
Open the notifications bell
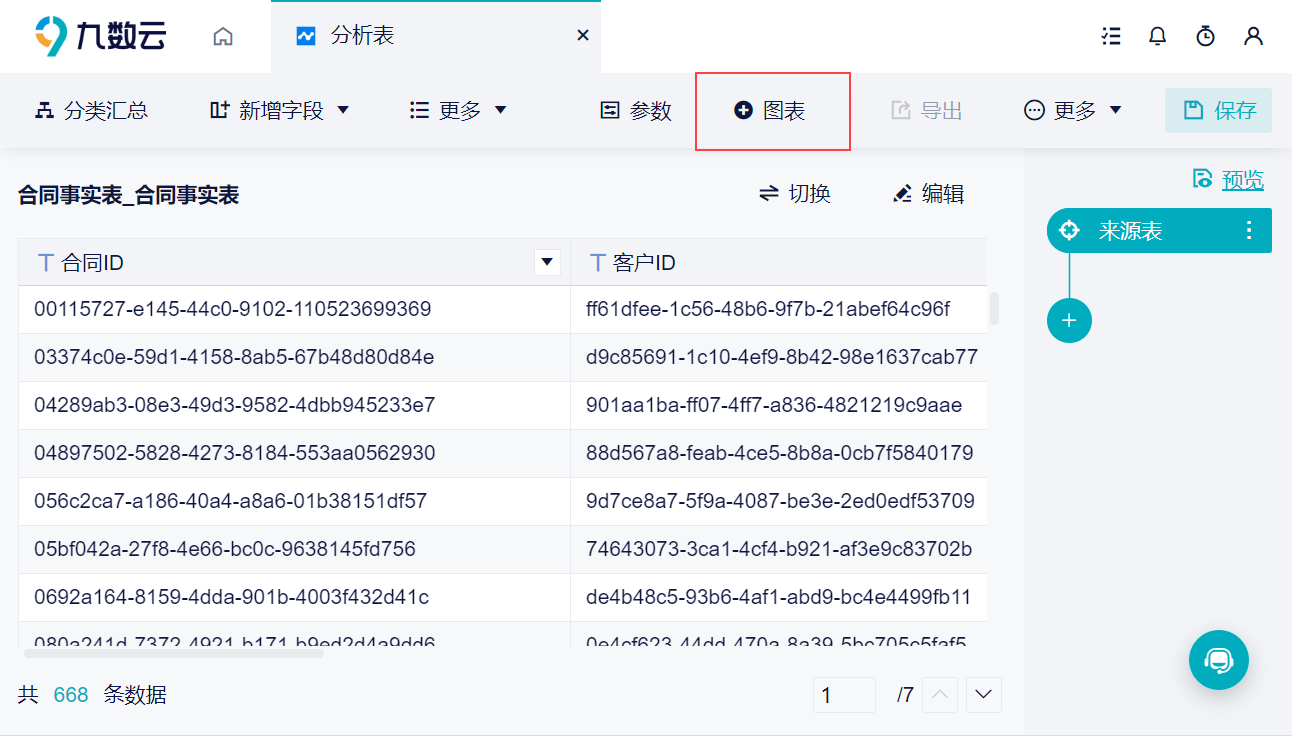point(1158,36)
